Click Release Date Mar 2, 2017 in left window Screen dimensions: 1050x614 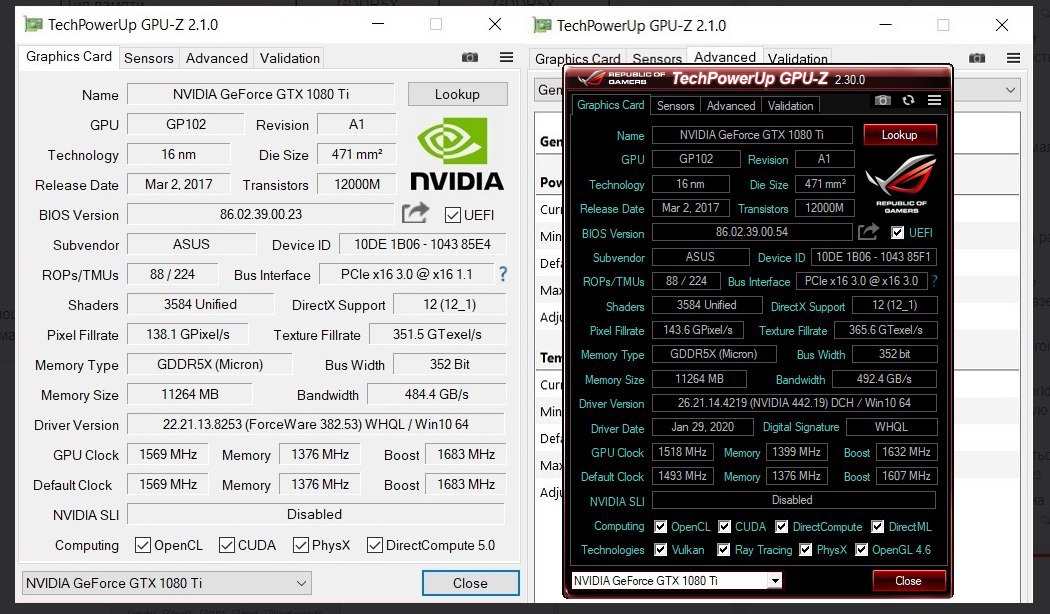[178, 184]
